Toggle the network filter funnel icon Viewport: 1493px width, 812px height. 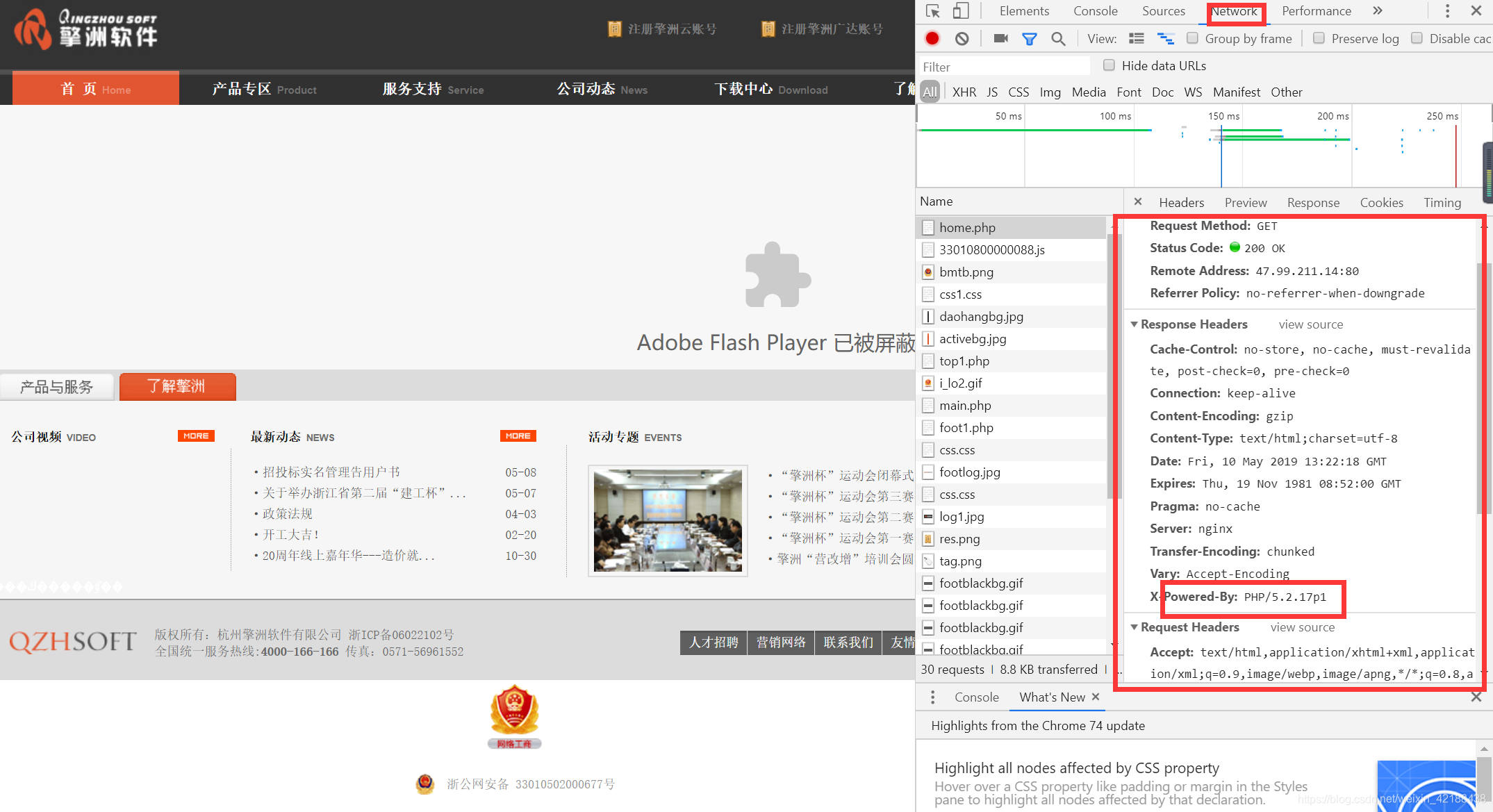pos(1030,39)
